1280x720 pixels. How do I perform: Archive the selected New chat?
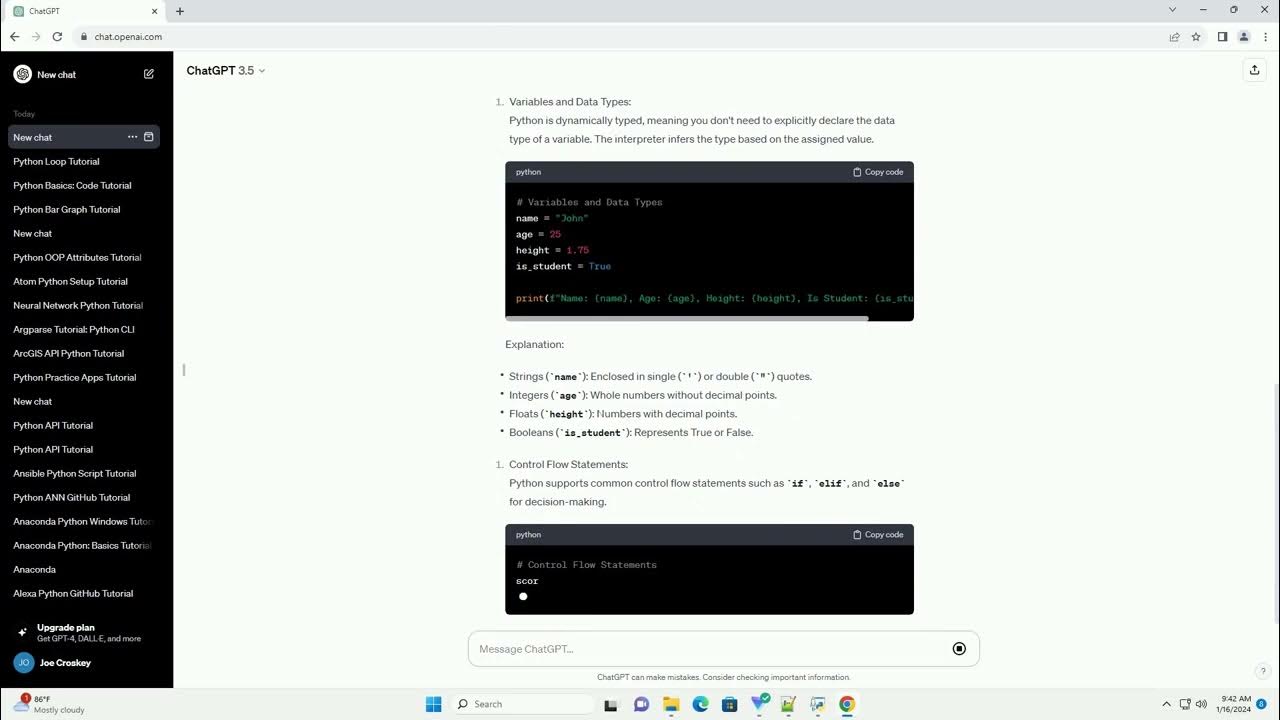click(149, 137)
